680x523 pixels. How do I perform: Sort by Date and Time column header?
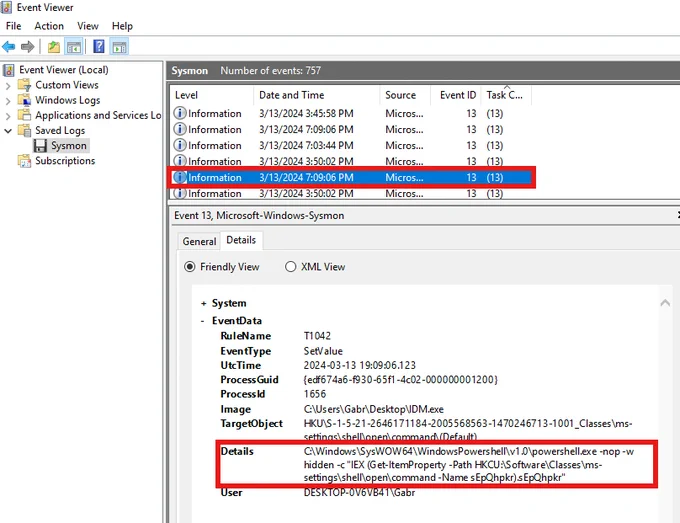click(316, 95)
